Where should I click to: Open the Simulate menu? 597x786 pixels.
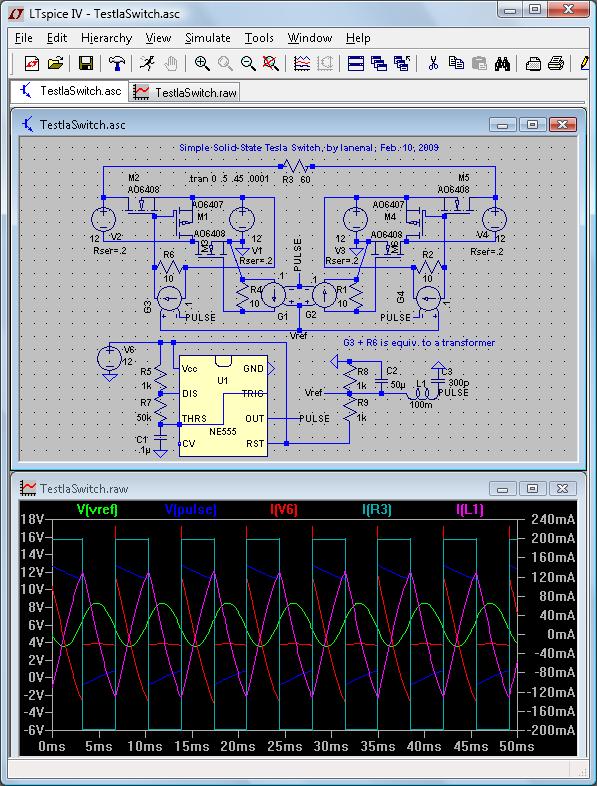point(208,38)
